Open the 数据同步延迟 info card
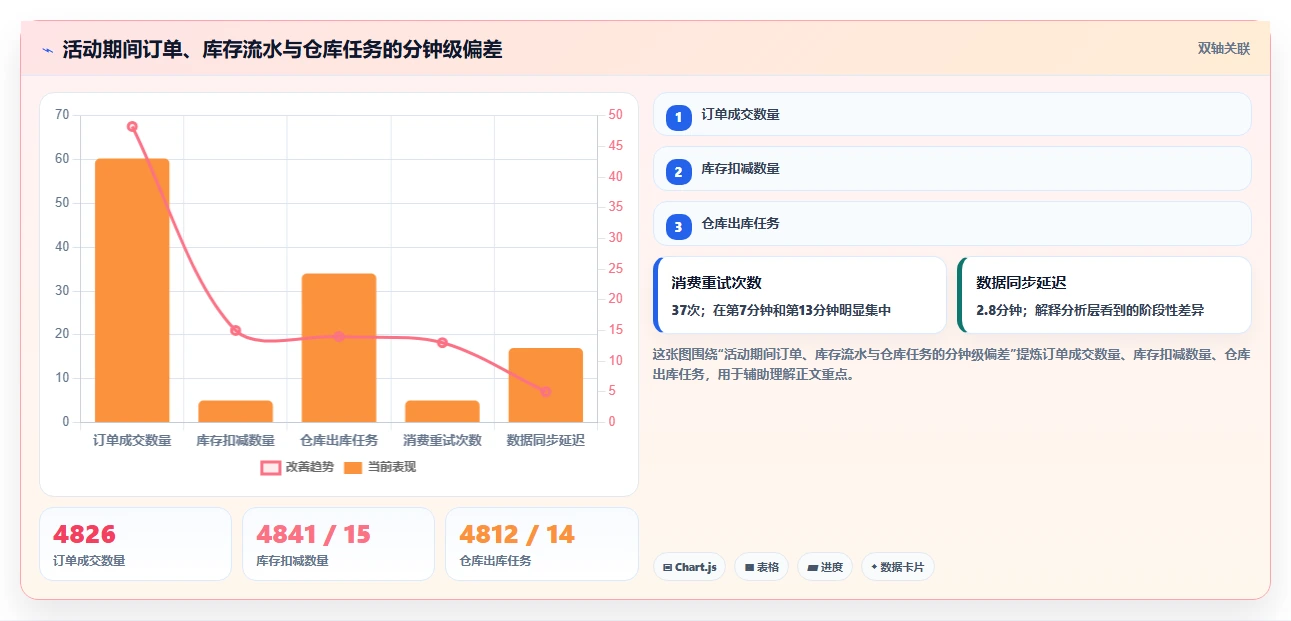 1104,295
